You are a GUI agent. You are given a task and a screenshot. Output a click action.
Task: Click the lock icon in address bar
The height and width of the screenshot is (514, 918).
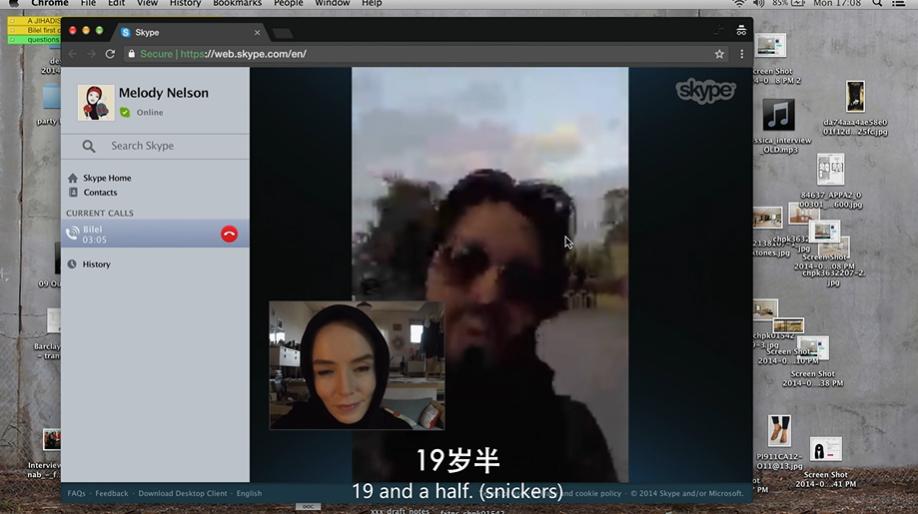[131, 54]
